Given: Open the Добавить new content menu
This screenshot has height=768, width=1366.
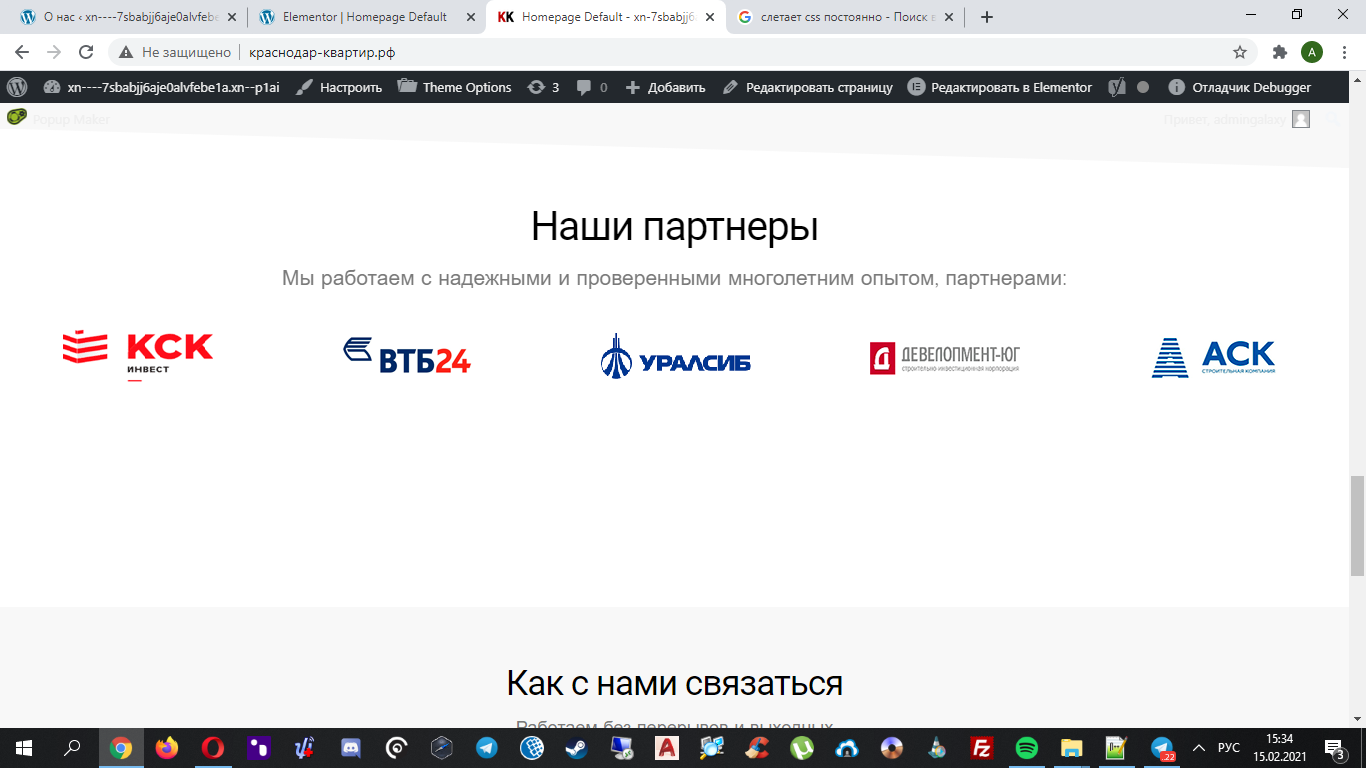Looking at the screenshot, I should point(665,87).
